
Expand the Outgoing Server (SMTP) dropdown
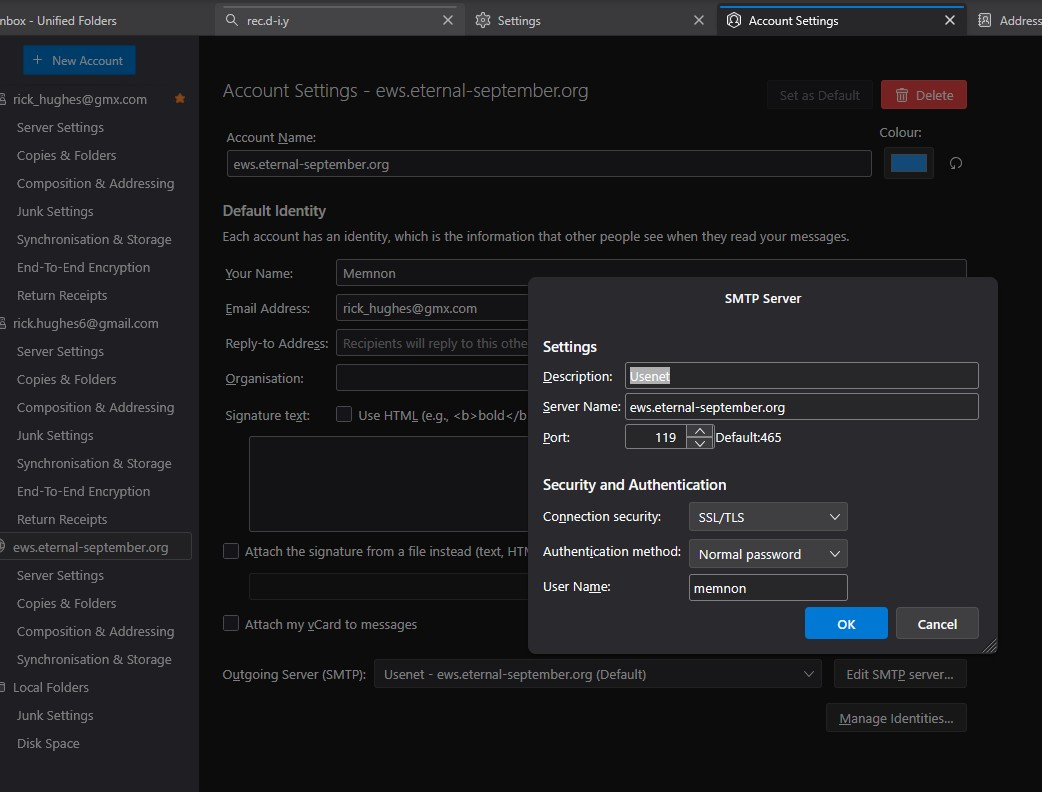(x=597, y=675)
